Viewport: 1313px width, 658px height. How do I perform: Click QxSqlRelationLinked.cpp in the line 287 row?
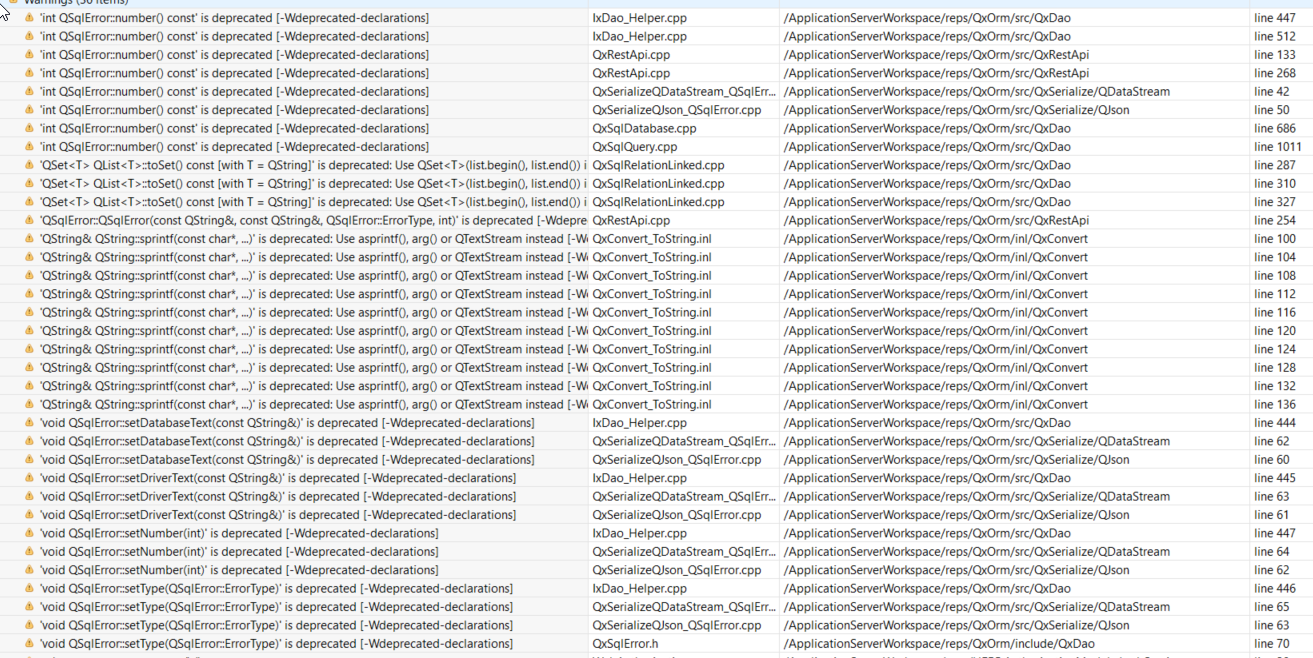coord(658,166)
